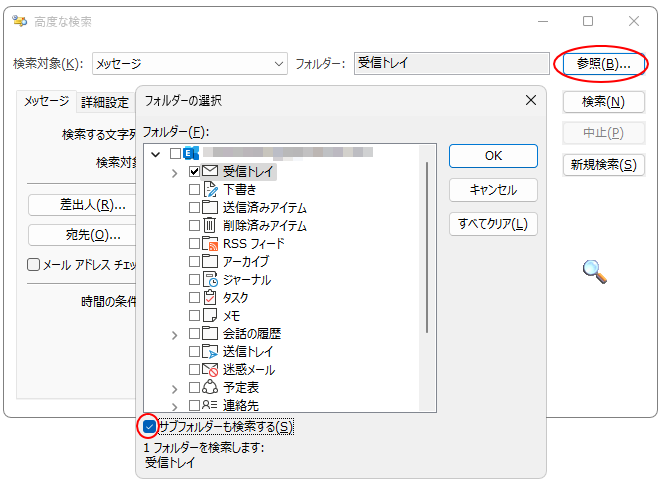Click the 予定表 calendar icon
Screen dimensions: 659x483
tap(210, 387)
